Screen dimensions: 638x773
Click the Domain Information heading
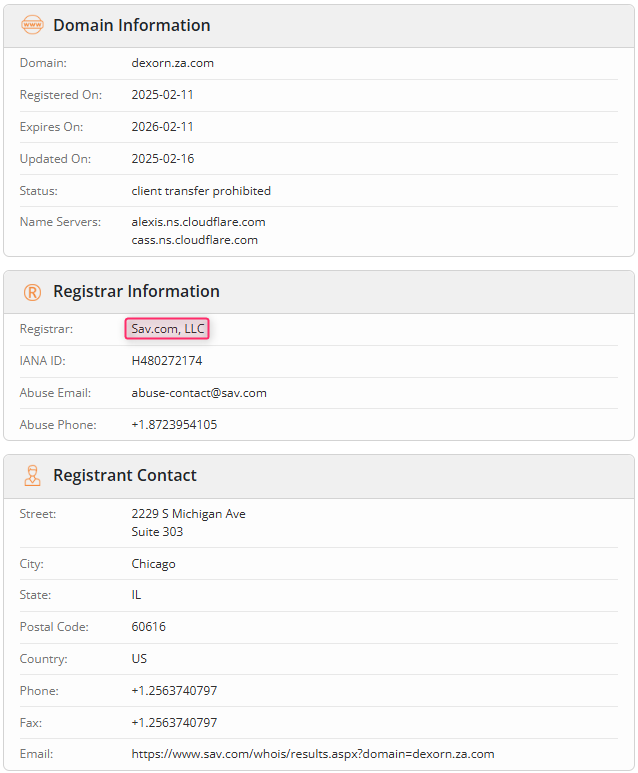coord(132,25)
